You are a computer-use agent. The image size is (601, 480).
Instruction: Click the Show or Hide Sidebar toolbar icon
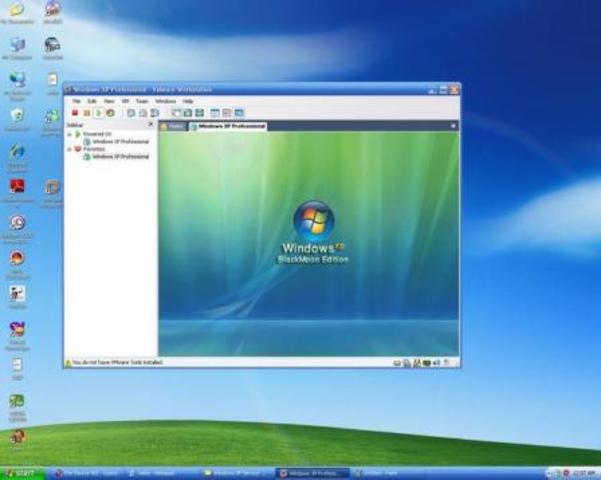pos(176,113)
